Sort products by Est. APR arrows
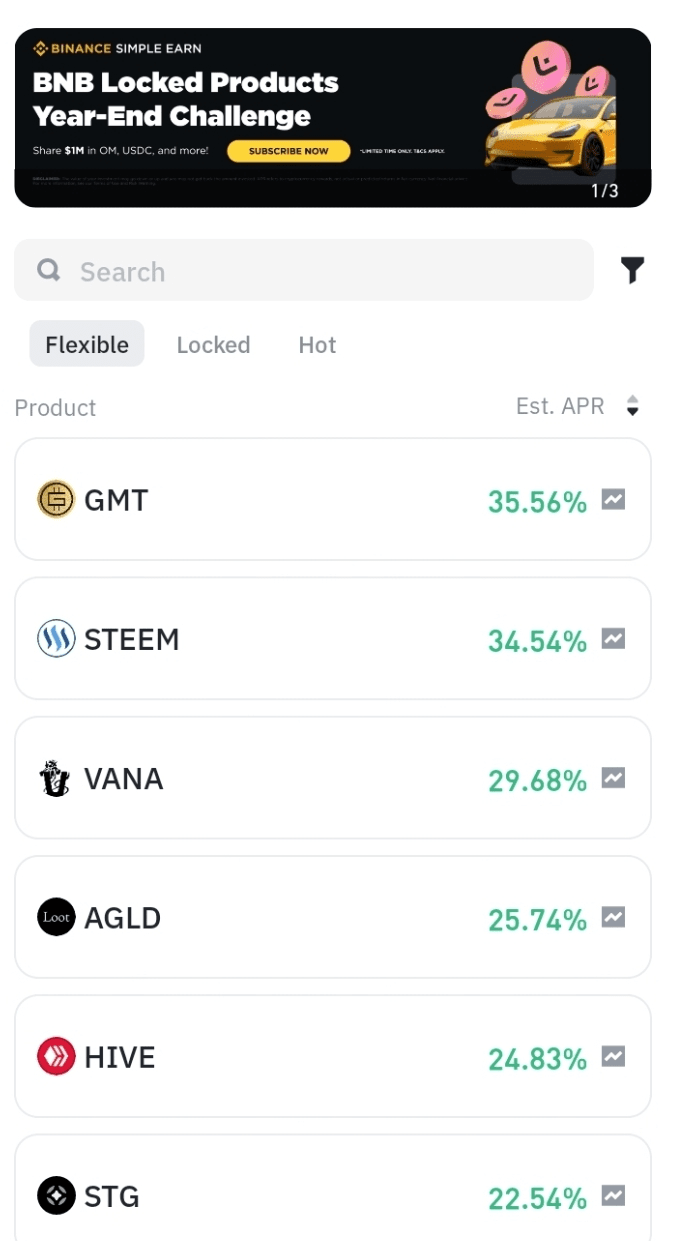The image size is (676, 1241). pos(632,406)
